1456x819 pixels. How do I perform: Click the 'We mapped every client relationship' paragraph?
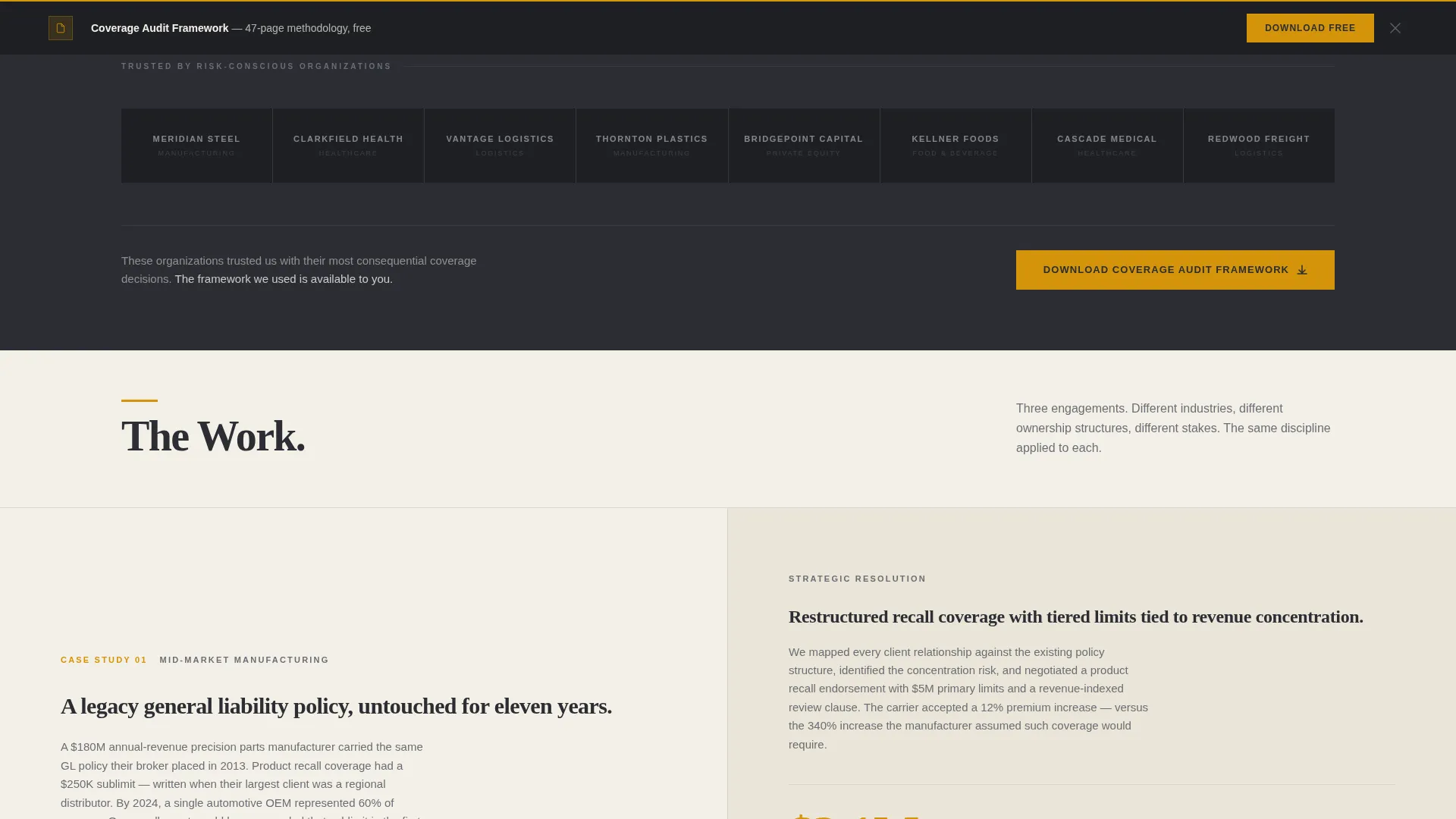(x=968, y=698)
